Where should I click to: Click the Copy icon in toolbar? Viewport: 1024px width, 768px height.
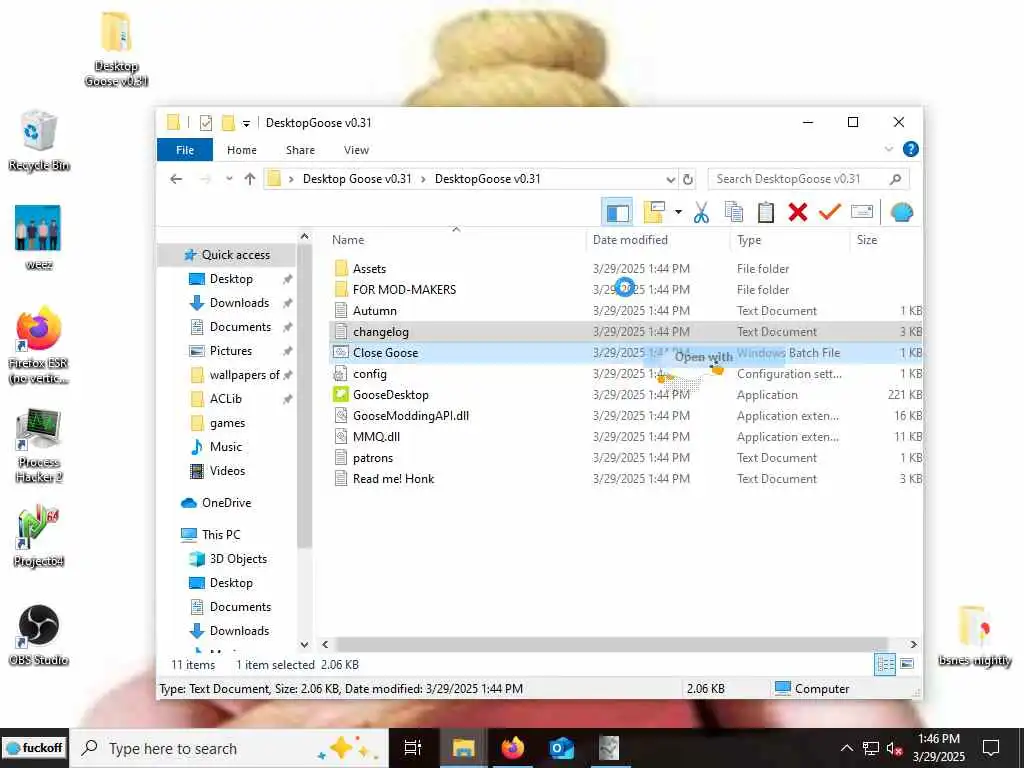tap(733, 212)
